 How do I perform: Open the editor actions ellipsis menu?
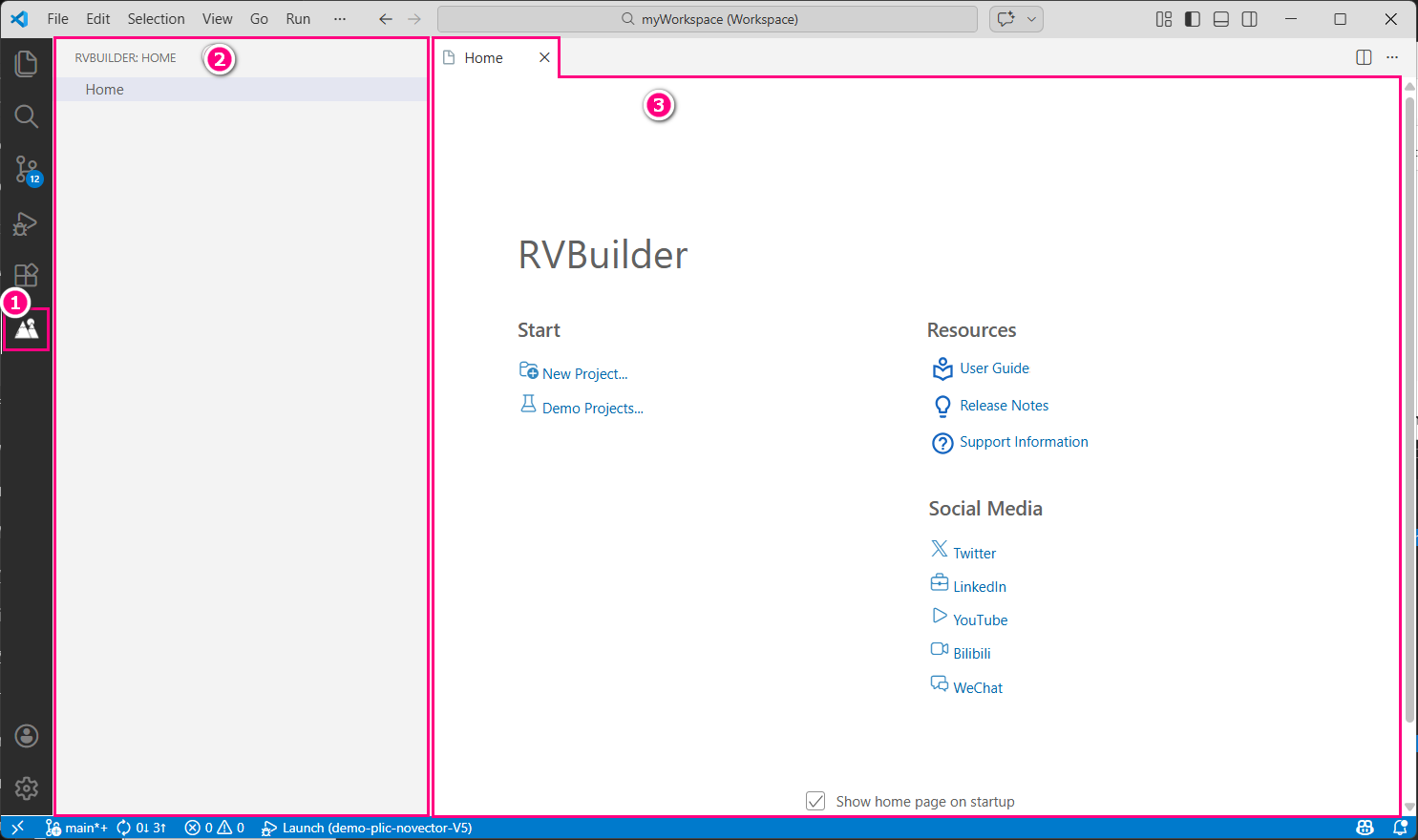point(1391,57)
